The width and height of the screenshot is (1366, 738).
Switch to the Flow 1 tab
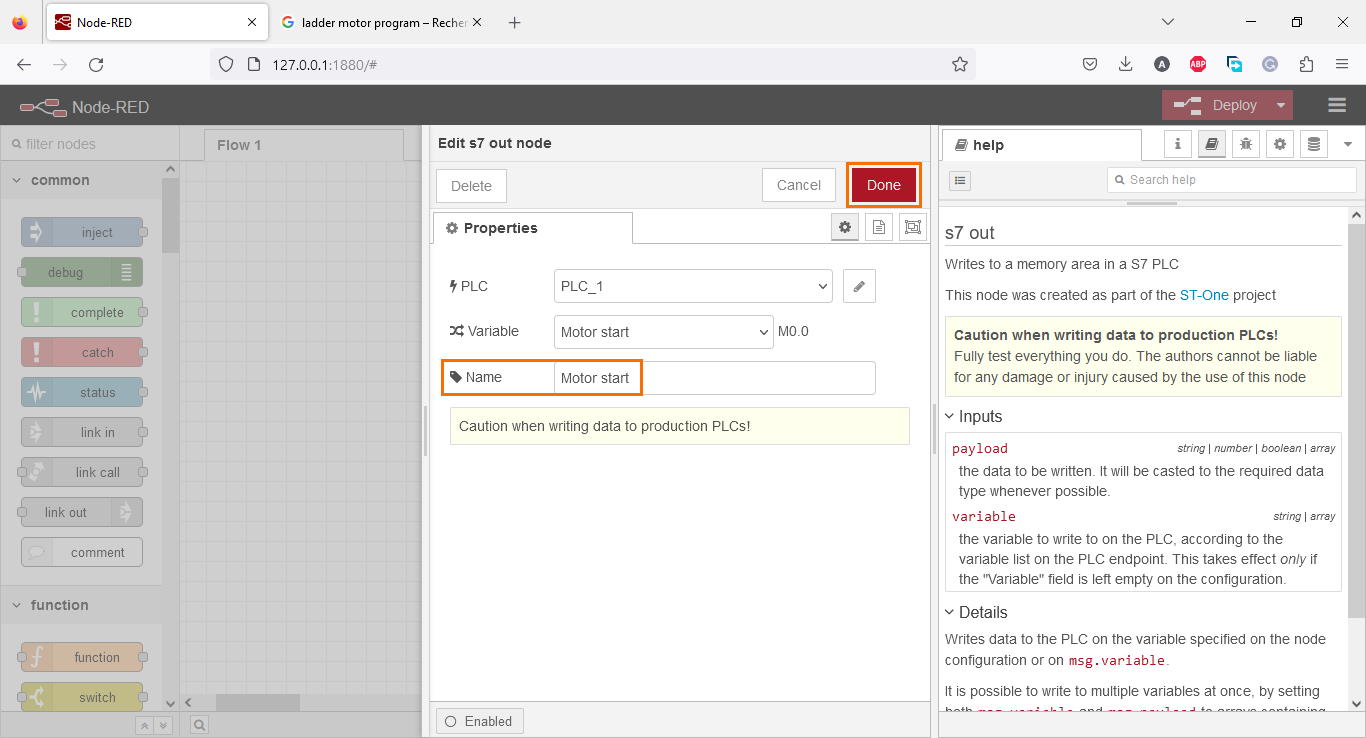[x=240, y=145]
